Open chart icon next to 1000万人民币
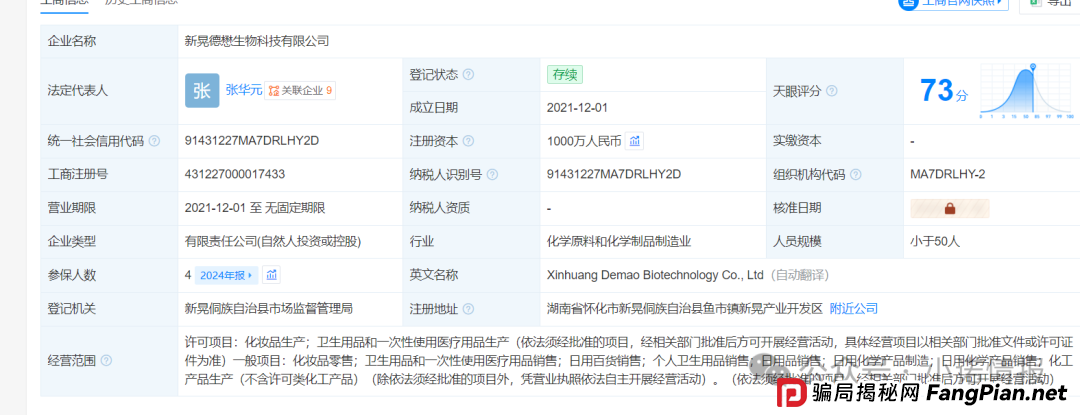 point(635,141)
